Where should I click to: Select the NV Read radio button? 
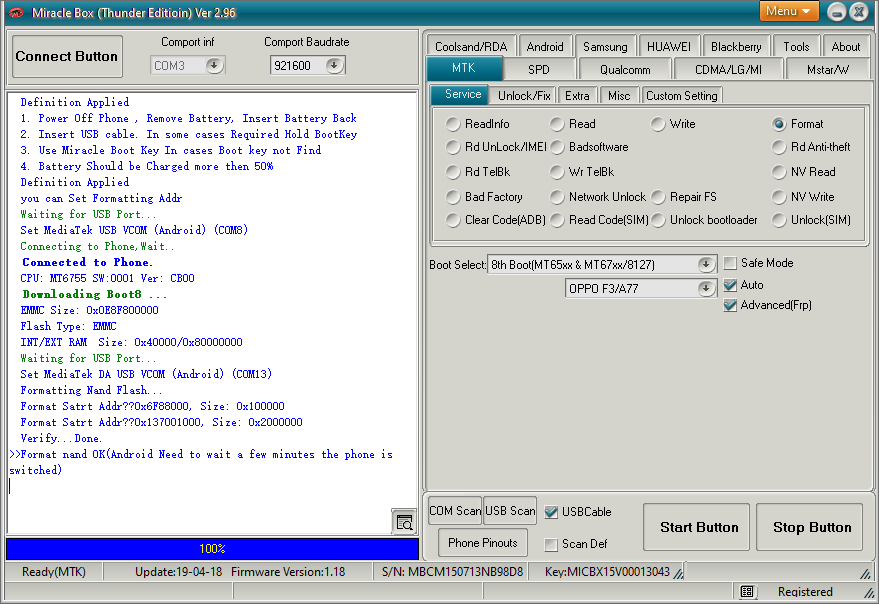[779, 172]
